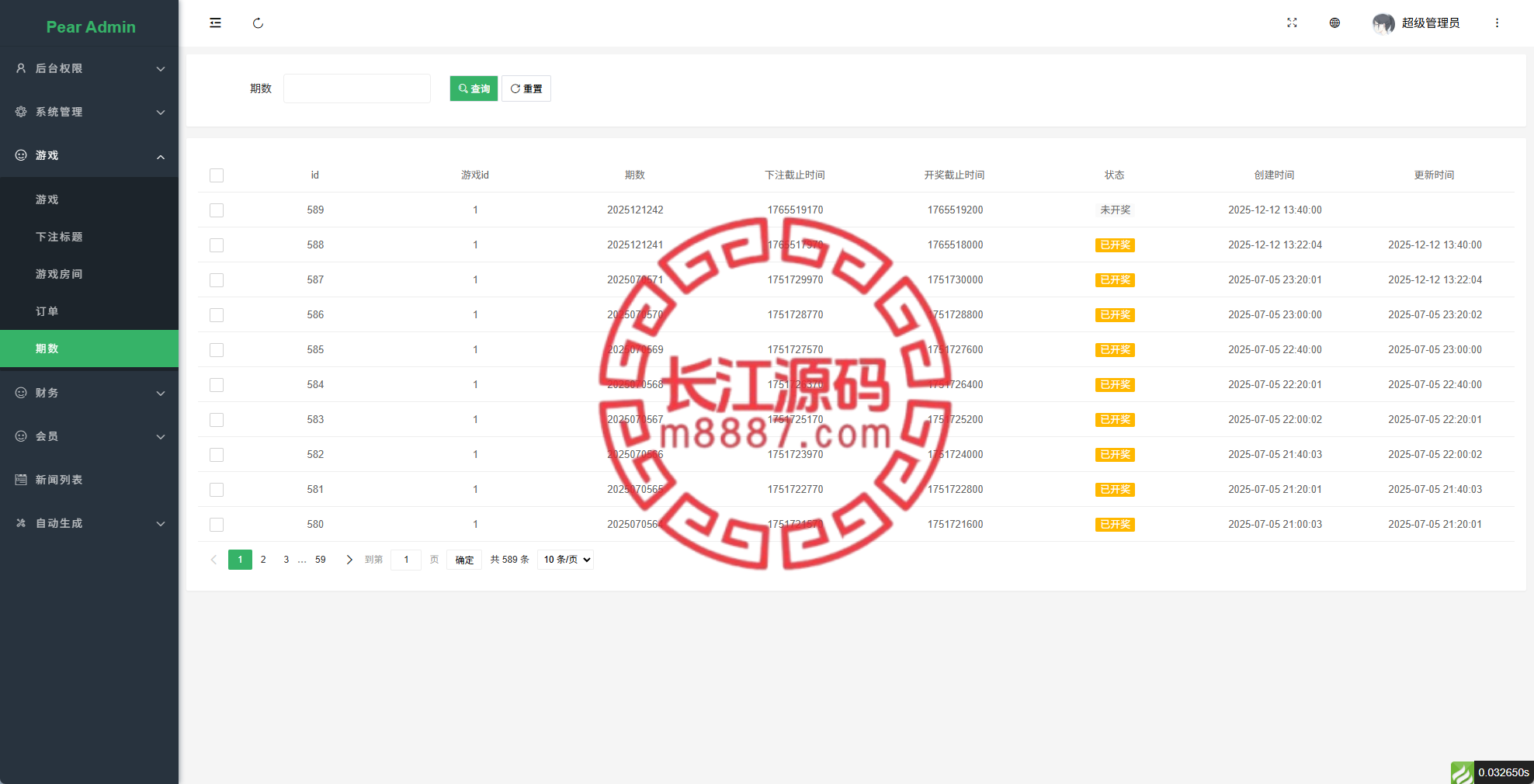Click the green leaf debug icon
This screenshot has height=784, width=1534.
point(1462,772)
